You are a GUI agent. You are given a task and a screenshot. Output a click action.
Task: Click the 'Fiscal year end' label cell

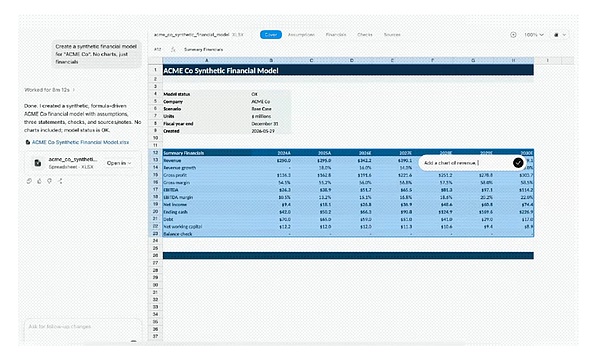pos(207,124)
